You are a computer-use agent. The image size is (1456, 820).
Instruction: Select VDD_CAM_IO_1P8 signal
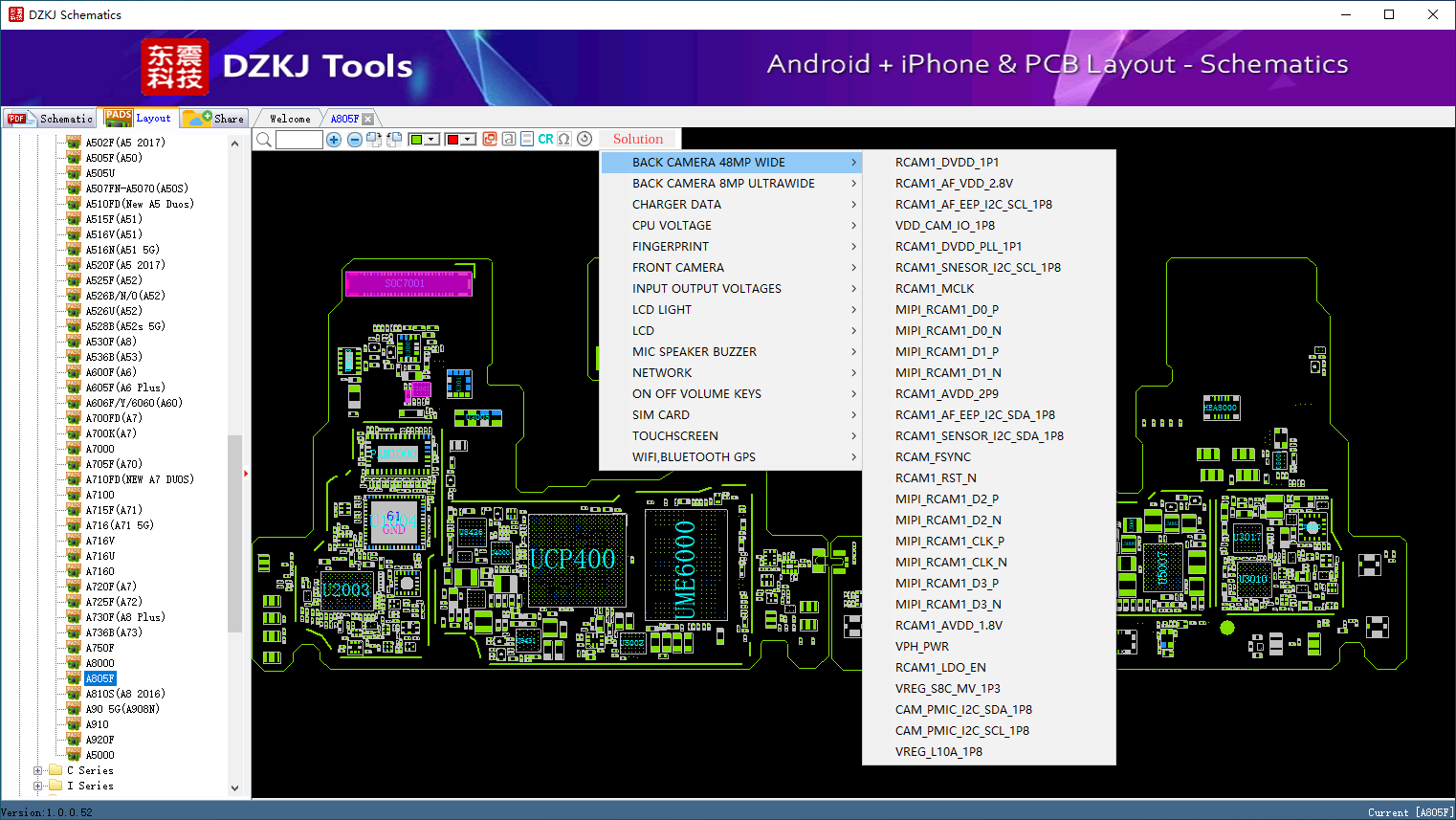tap(989, 225)
